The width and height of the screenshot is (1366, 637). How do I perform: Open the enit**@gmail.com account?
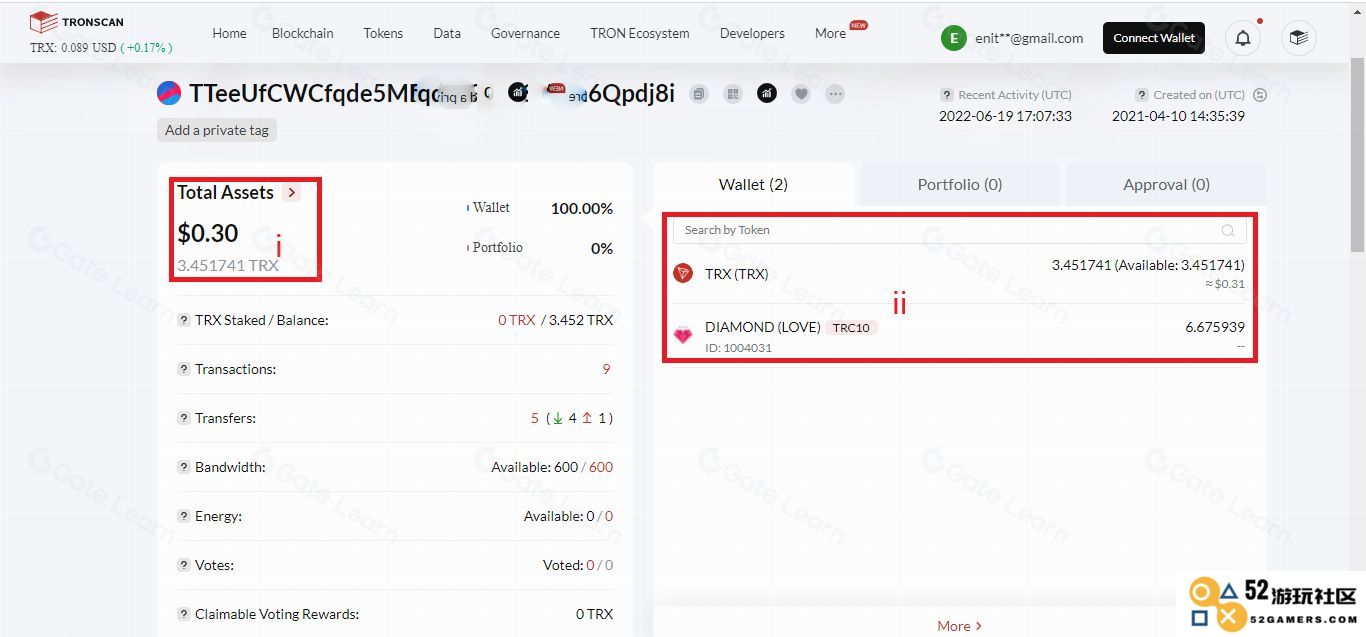tap(1029, 38)
